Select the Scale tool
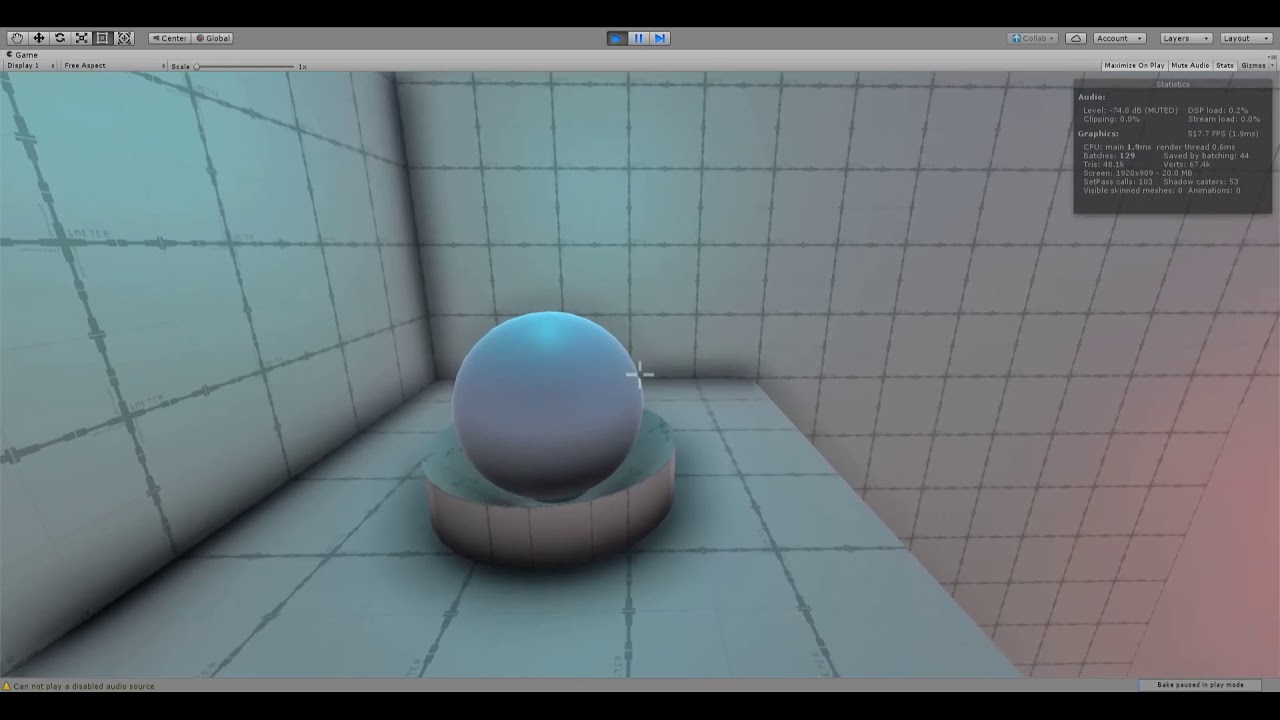 coord(81,38)
